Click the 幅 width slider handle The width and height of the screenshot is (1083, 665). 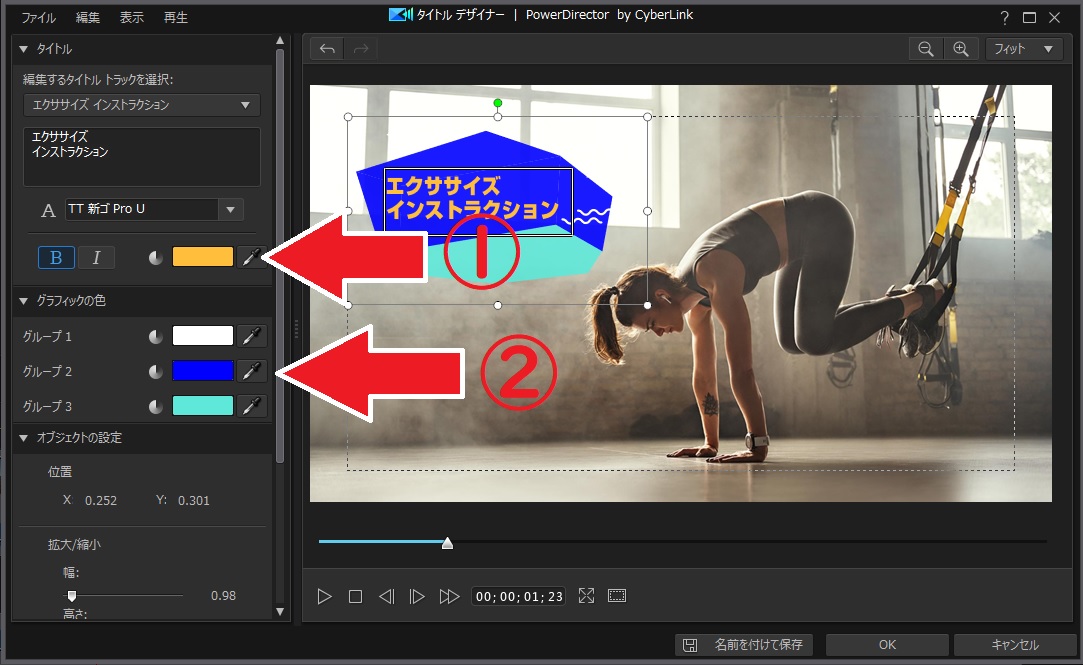(71, 595)
